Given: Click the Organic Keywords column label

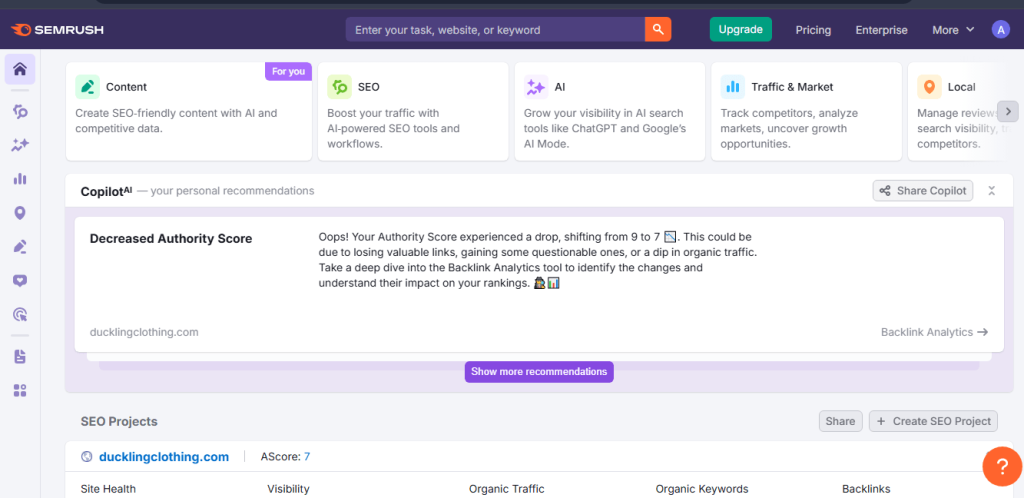Looking at the screenshot, I should coord(702,489).
